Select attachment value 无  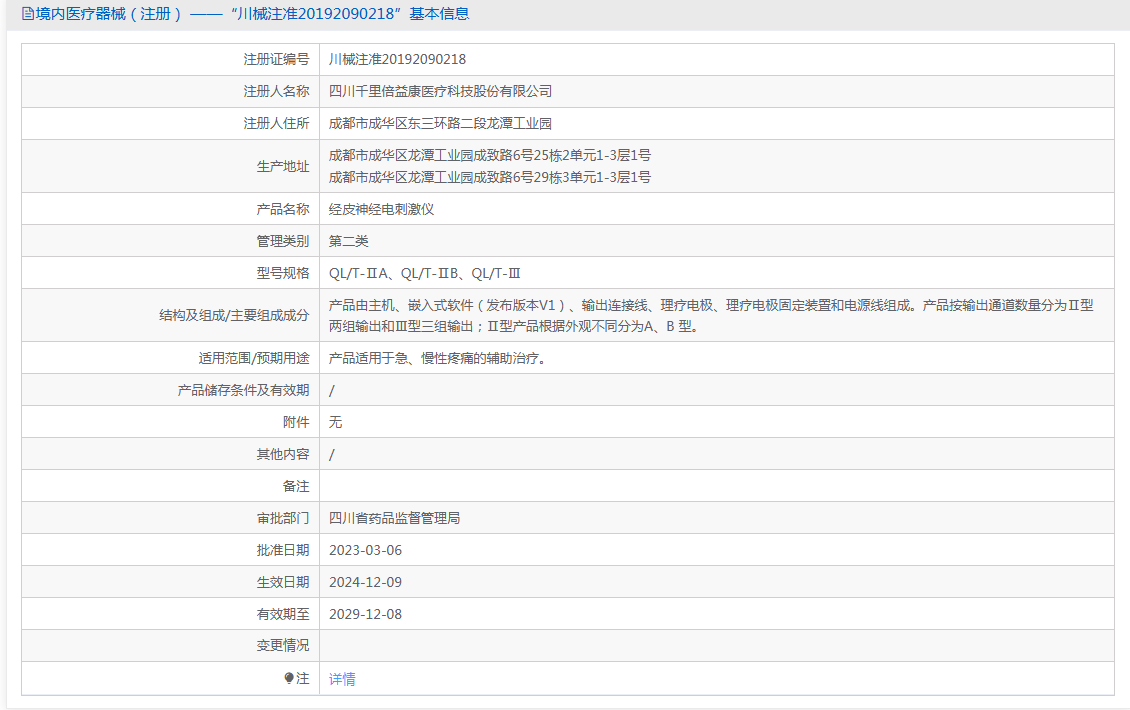click(335, 422)
